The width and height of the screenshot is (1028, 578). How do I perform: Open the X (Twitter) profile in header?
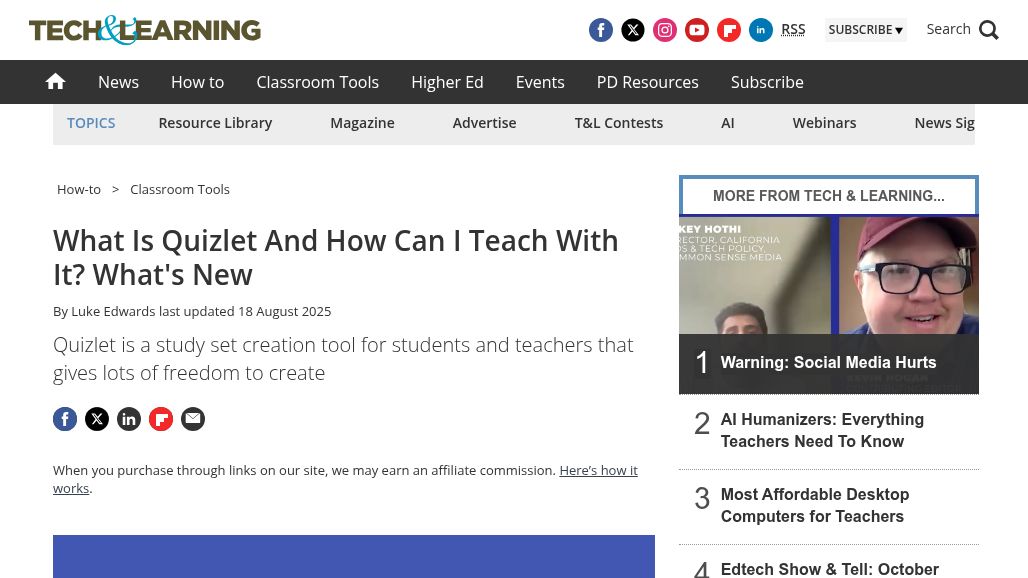pos(633,30)
